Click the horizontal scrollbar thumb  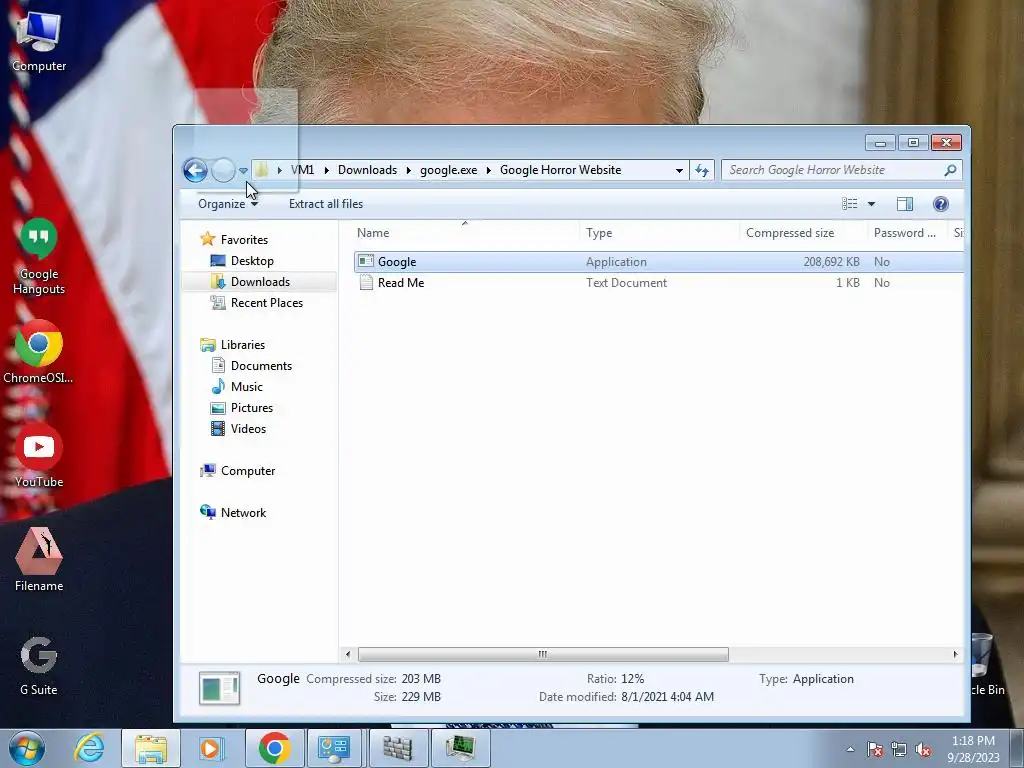pos(543,654)
